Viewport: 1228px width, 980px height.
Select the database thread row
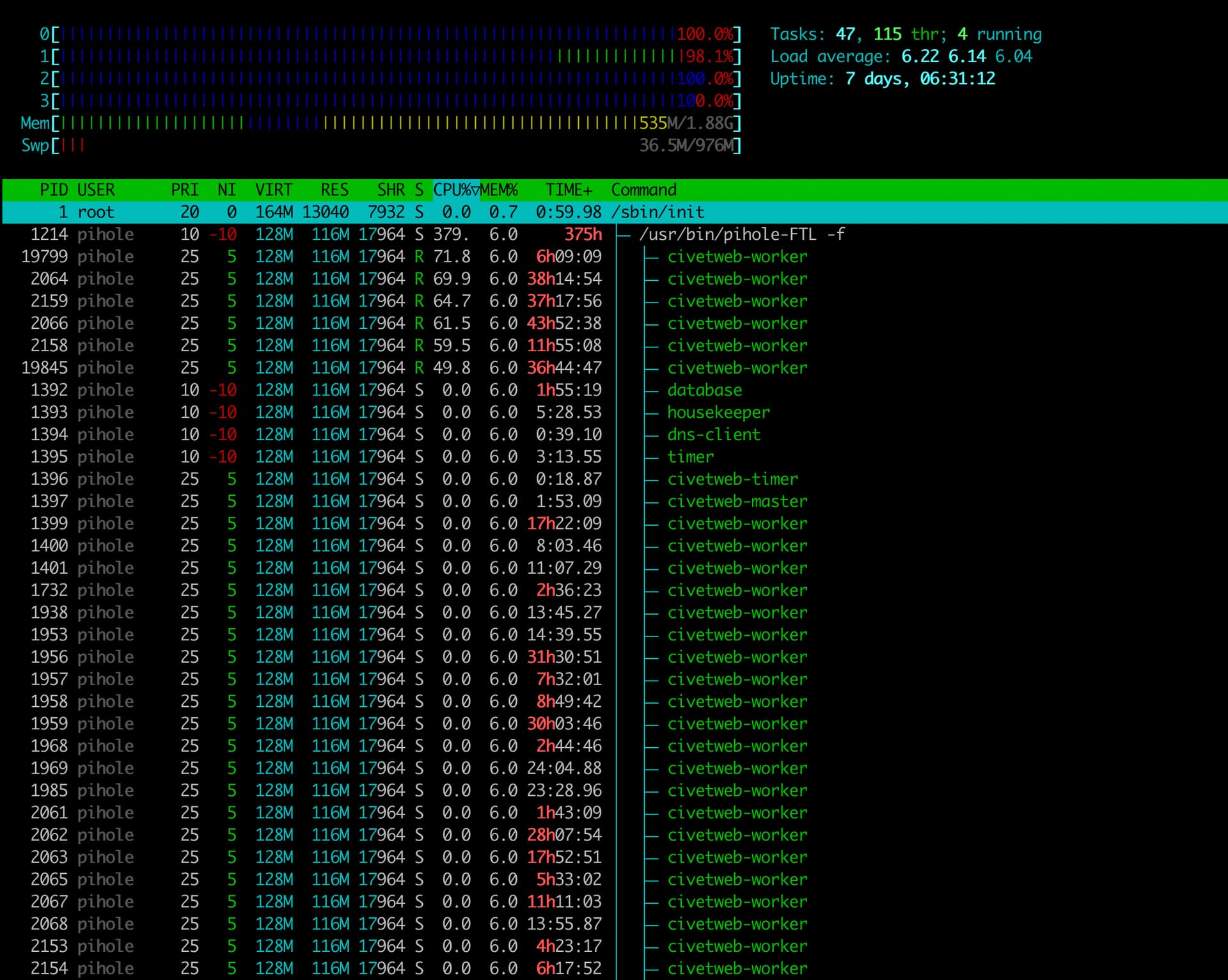[704, 390]
